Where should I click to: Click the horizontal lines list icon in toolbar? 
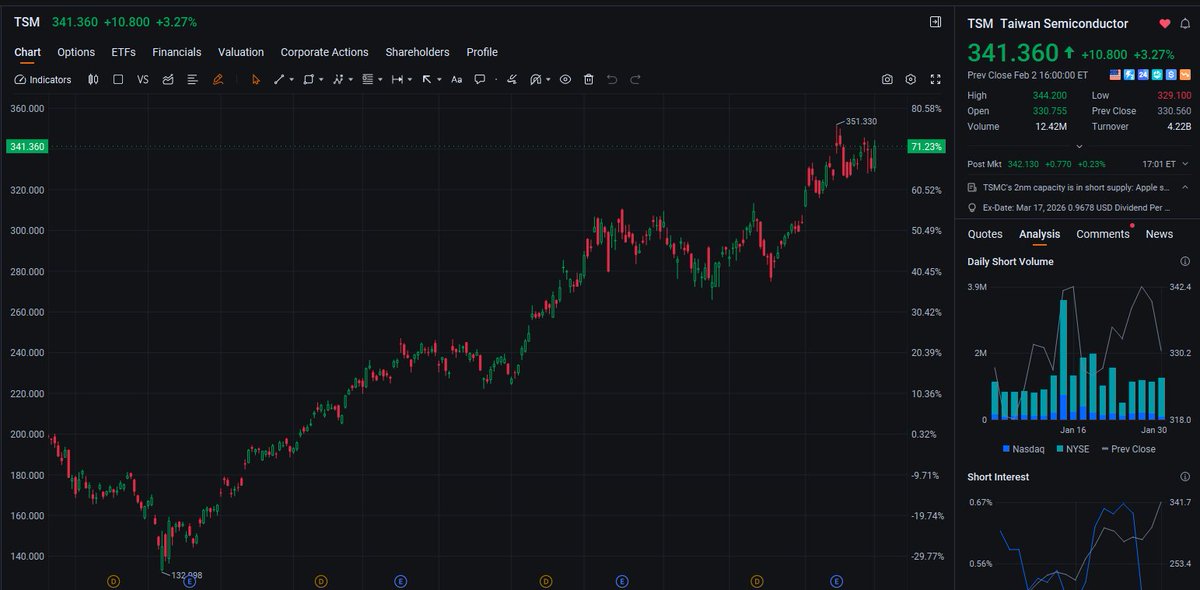pos(192,79)
